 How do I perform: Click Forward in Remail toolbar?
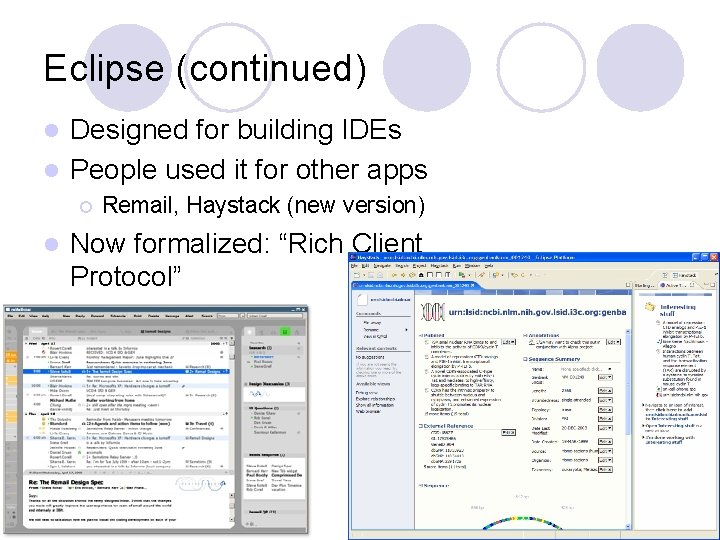pyautogui.click(x=97, y=316)
